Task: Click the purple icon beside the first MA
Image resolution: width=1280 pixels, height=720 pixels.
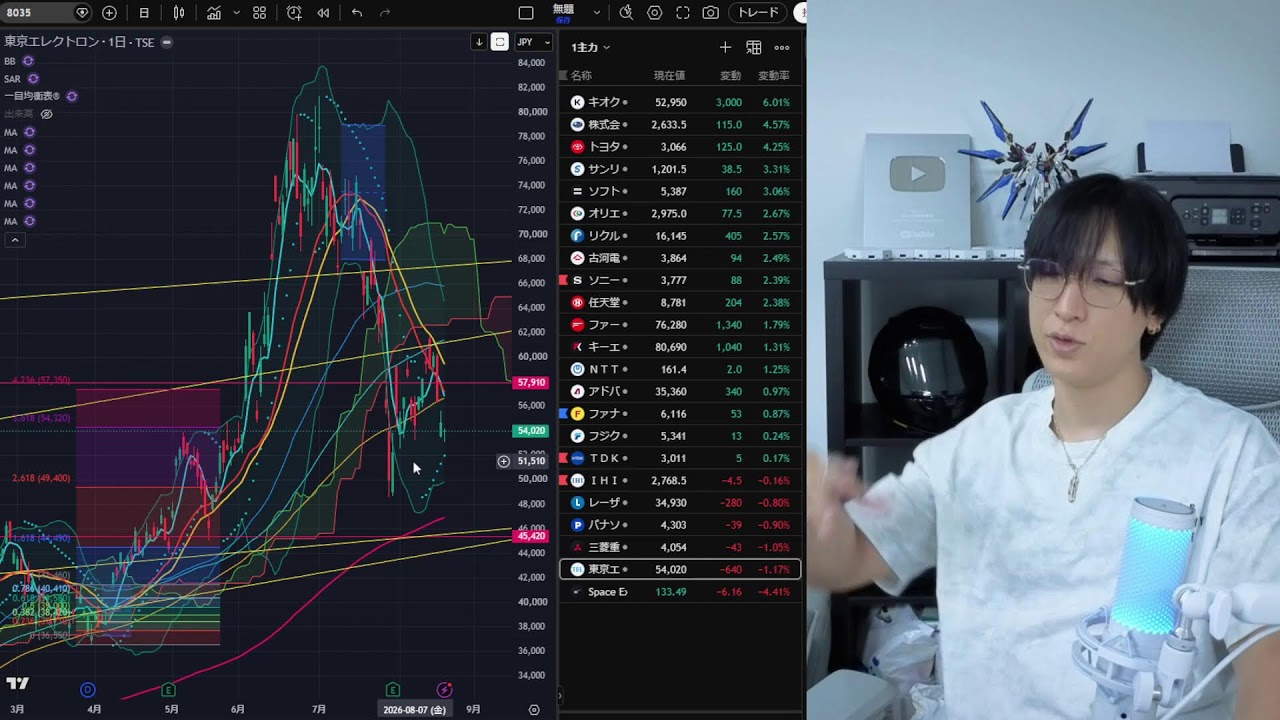Action: (29, 132)
